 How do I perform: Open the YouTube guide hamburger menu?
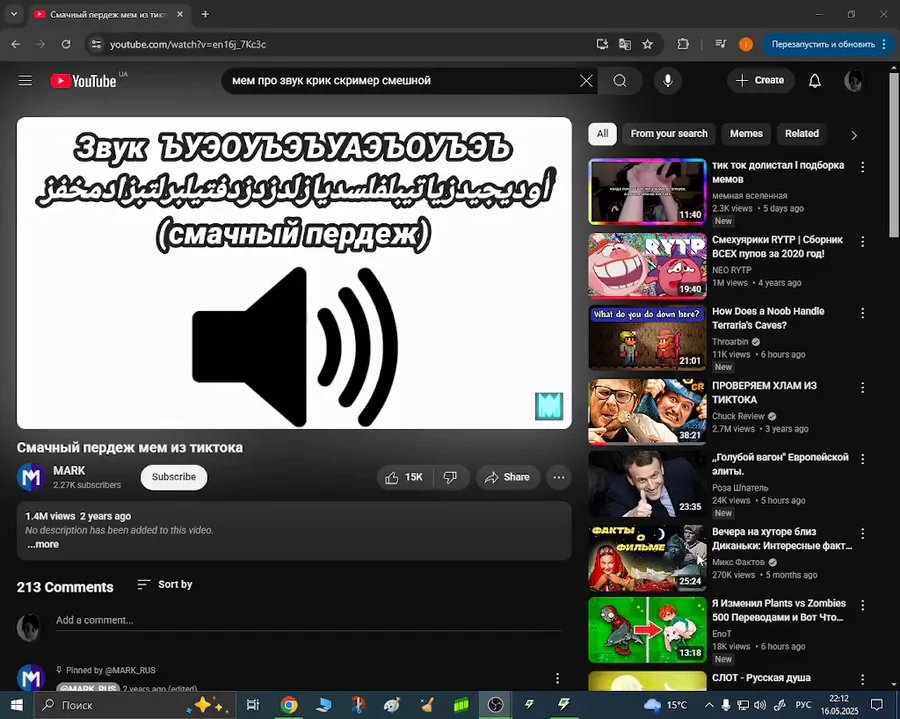point(25,80)
